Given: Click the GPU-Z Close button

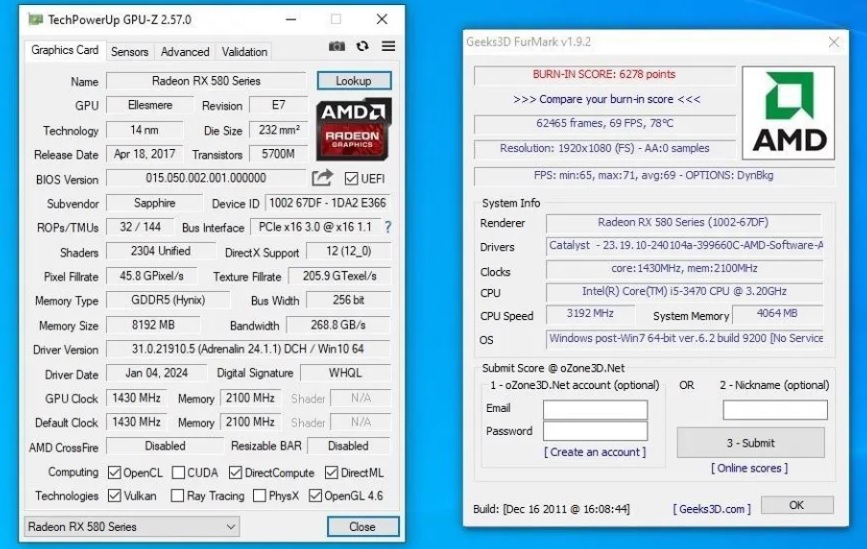Looking at the screenshot, I should (x=362, y=527).
